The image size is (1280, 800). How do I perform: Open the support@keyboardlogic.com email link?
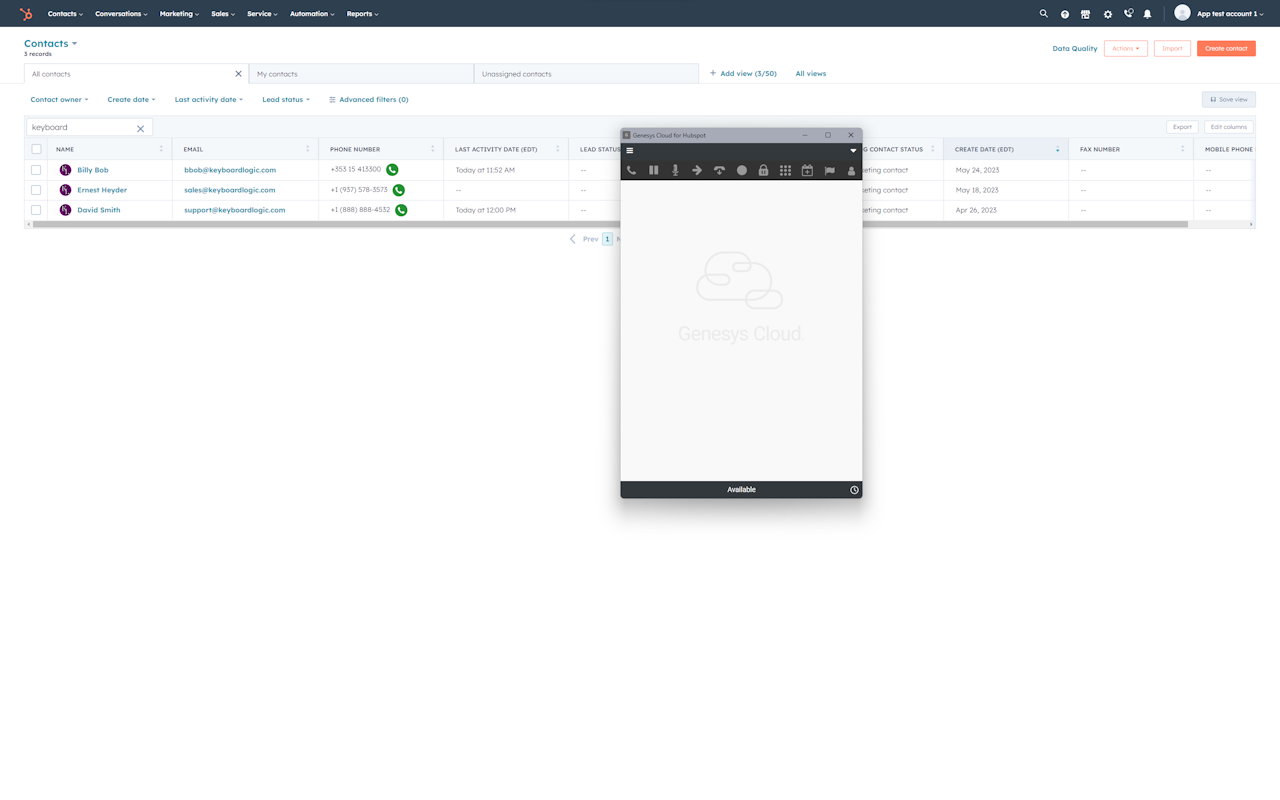[234, 210]
